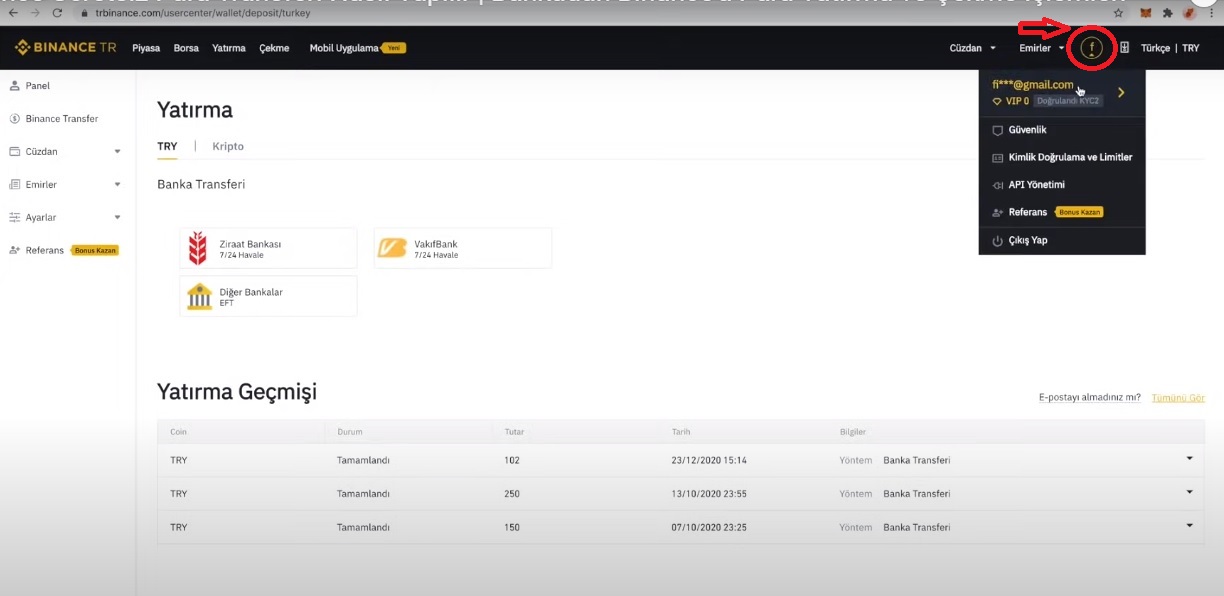The width and height of the screenshot is (1224, 596).
Task: Click the user profile avatar icon
Action: click(x=1091, y=48)
